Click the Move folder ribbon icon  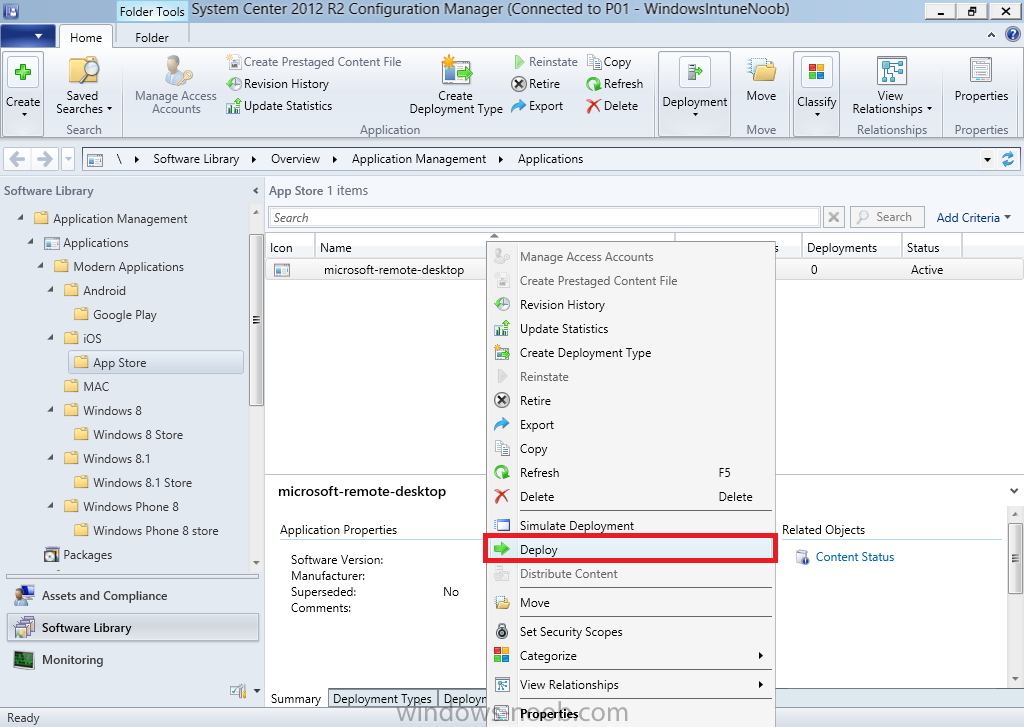click(x=761, y=71)
